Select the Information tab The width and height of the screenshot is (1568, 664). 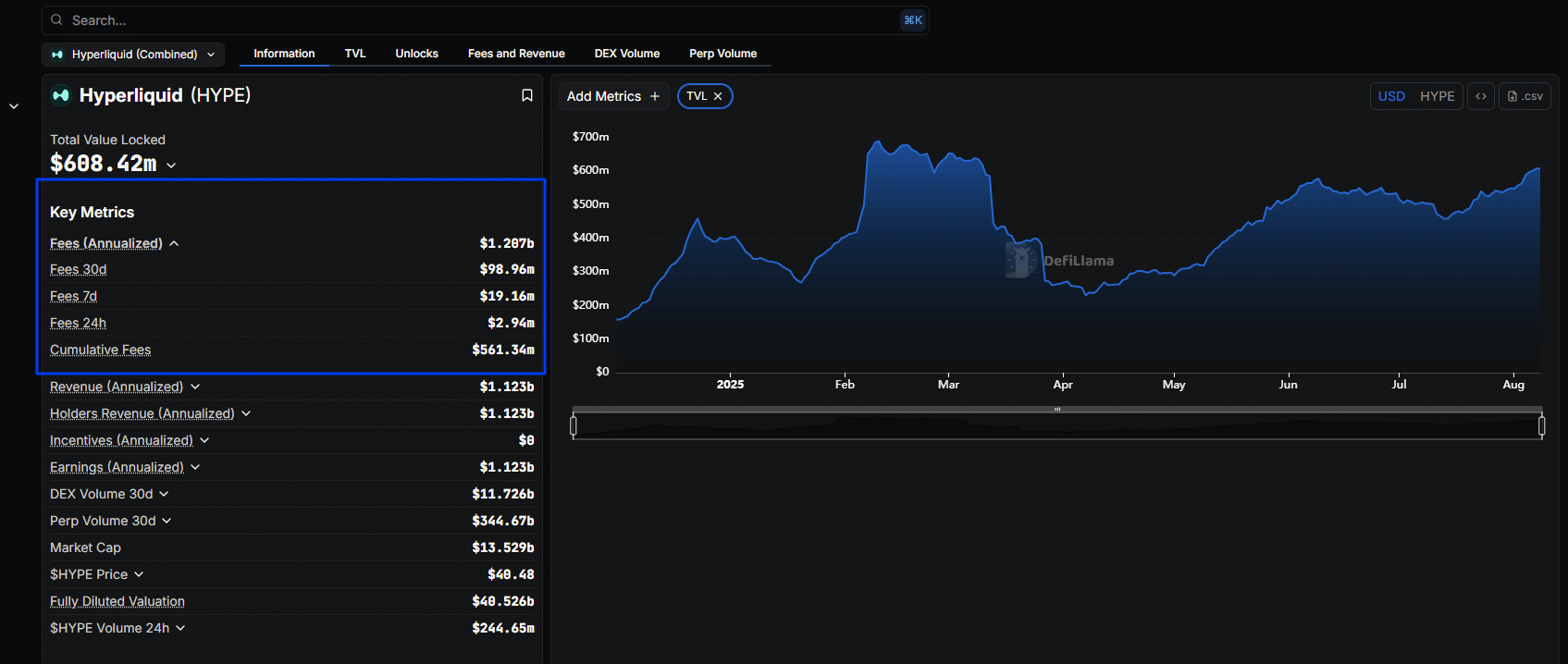click(284, 54)
